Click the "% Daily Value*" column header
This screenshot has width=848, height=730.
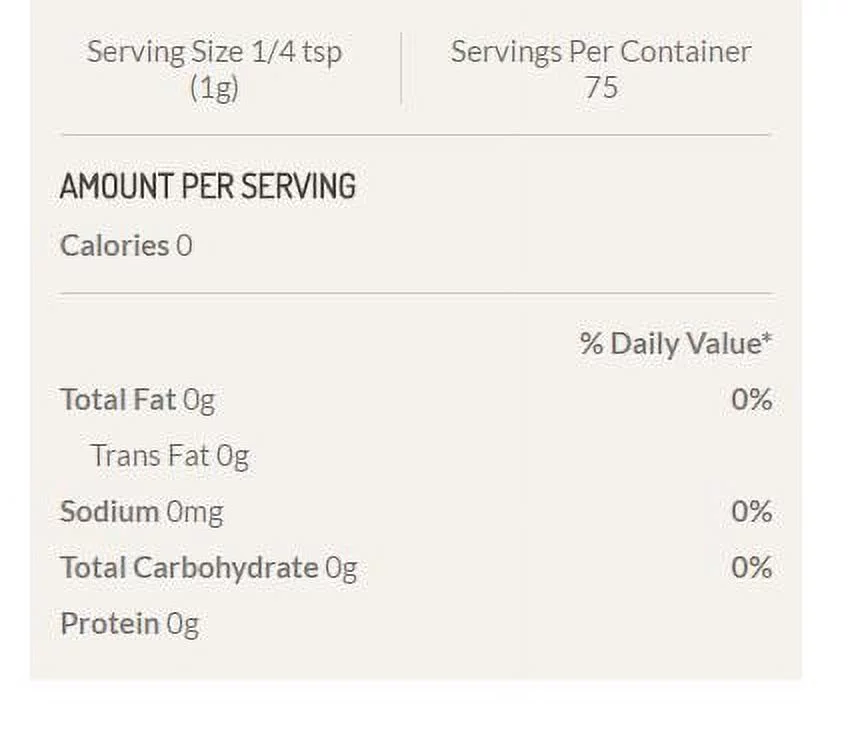pyautogui.click(x=675, y=344)
